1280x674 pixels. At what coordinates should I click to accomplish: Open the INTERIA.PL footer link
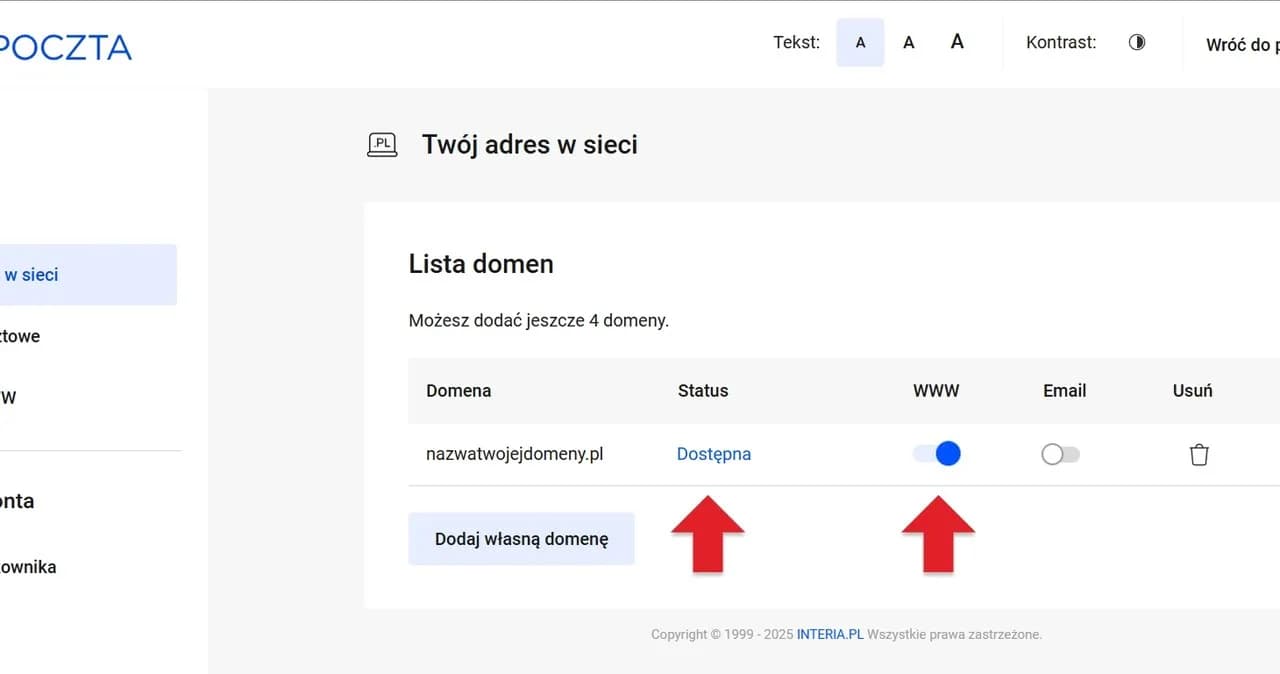pyautogui.click(x=829, y=634)
